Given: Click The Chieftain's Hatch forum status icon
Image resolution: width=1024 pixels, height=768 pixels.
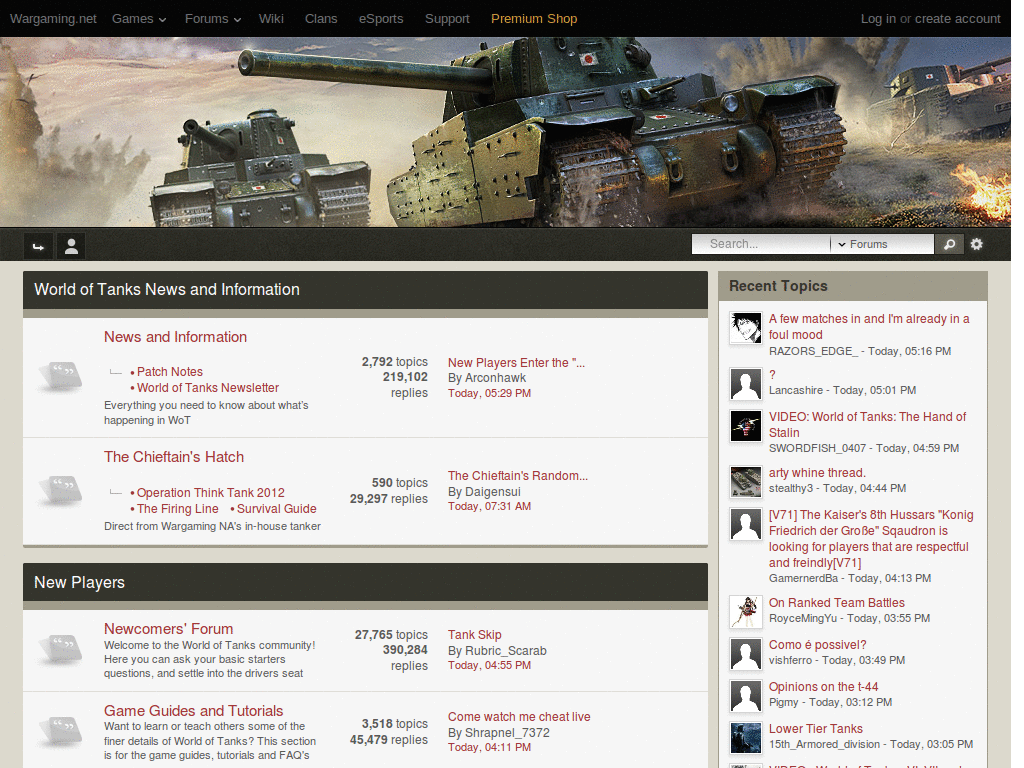Looking at the screenshot, I should [x=61, y=491].
